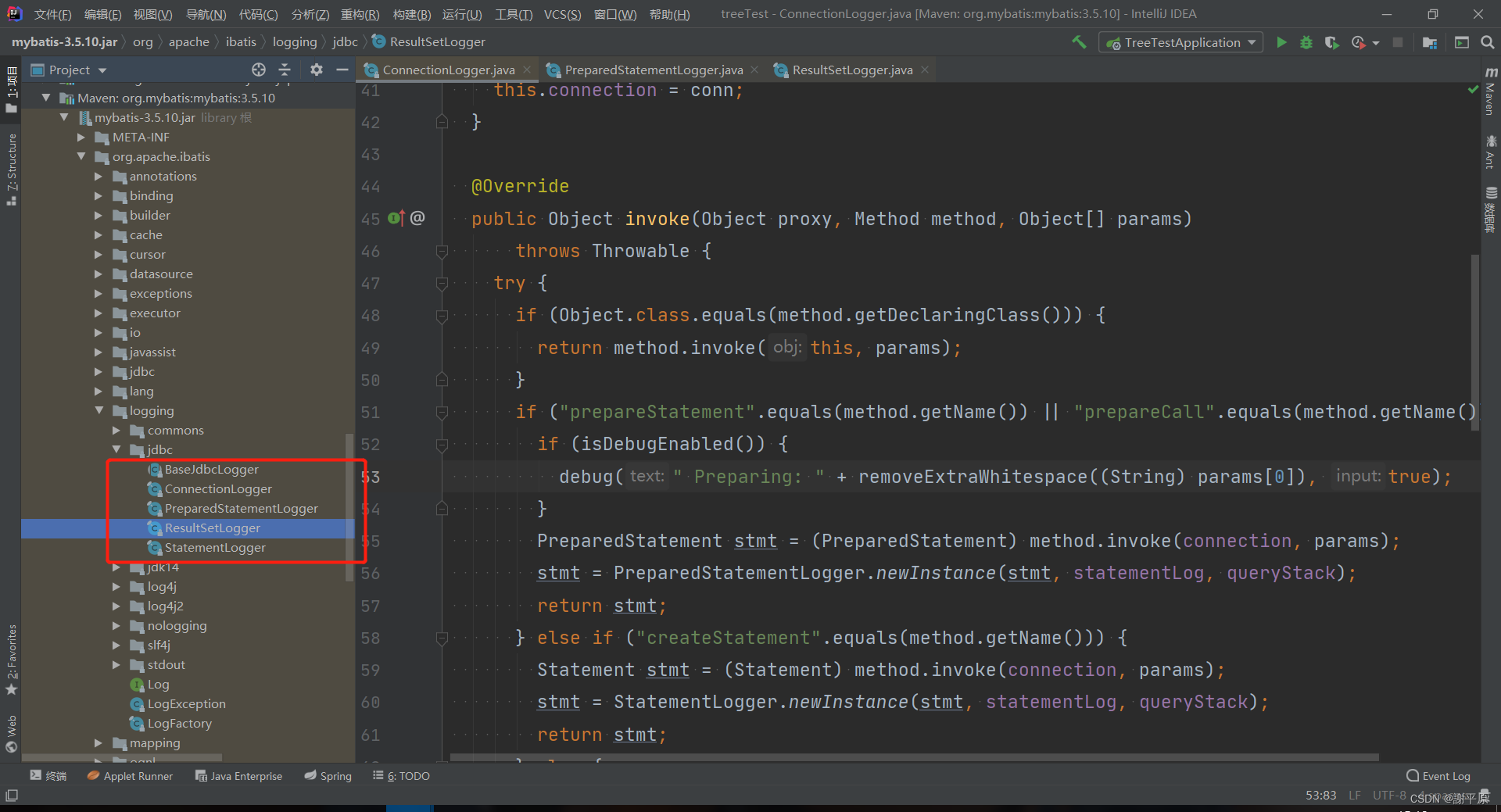1501x812 pixels.
Task: Expand the executor package
Action: point(99,313)
